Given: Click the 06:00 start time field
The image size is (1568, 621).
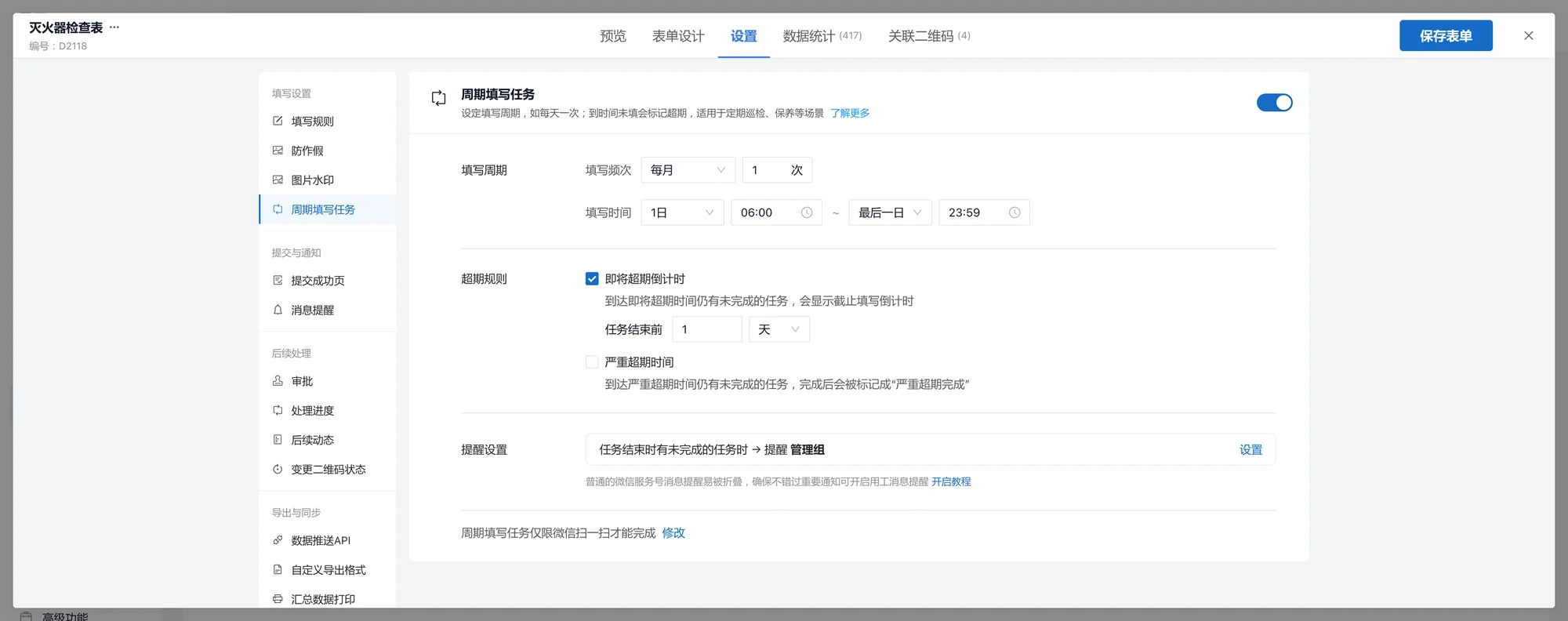Looking at the screenshot, I should point(776,212).
